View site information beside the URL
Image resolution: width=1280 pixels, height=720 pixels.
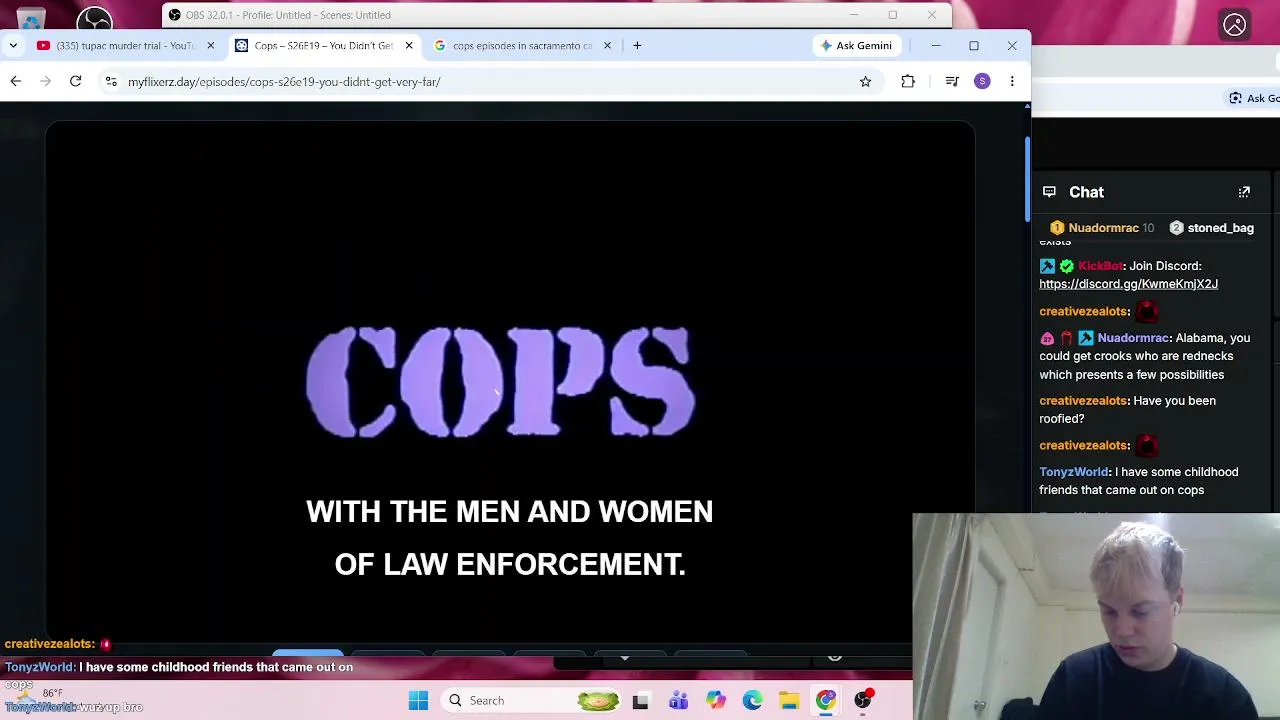[111, 81]
